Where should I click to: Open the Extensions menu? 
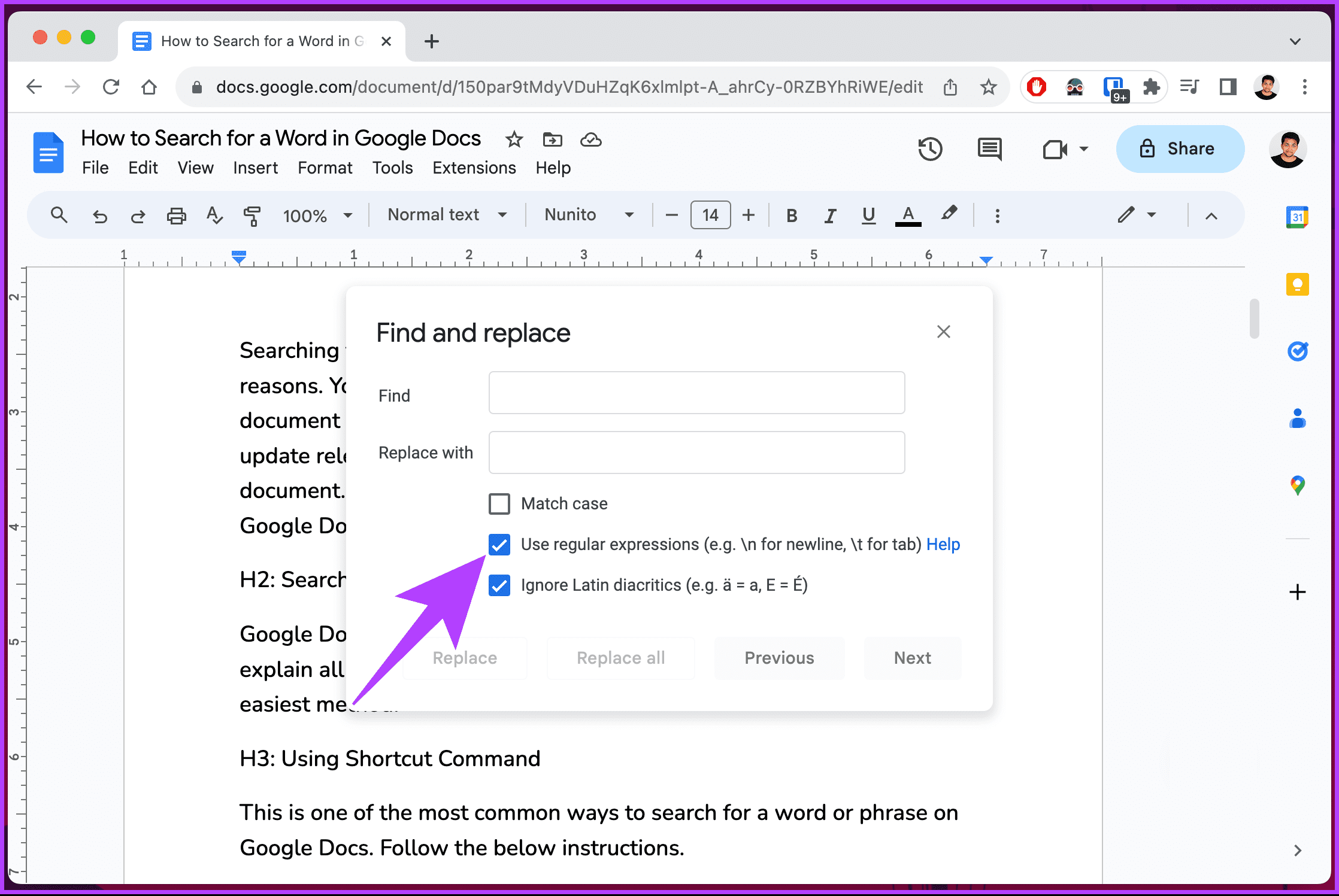[x=474, y=168]
